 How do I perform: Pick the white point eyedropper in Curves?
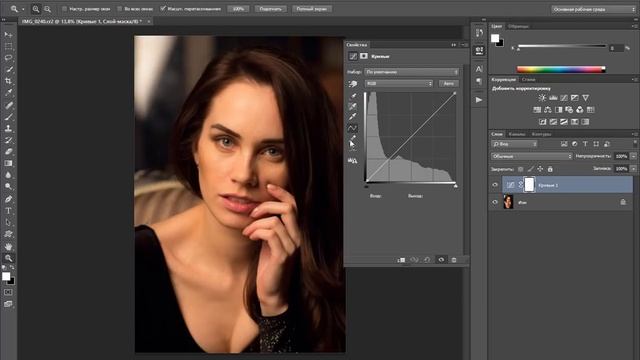coord(353,117)
